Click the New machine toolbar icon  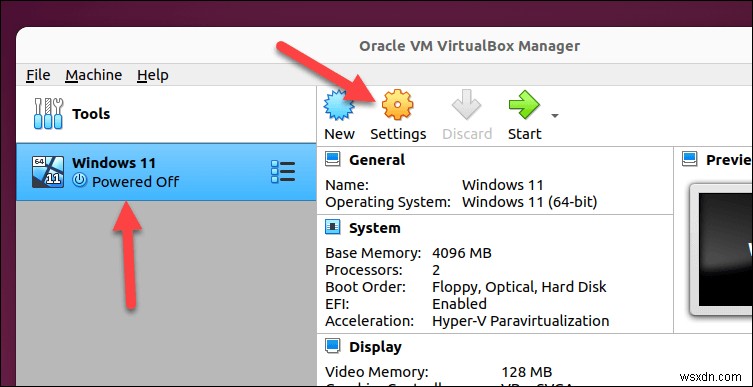coord(340,105)
